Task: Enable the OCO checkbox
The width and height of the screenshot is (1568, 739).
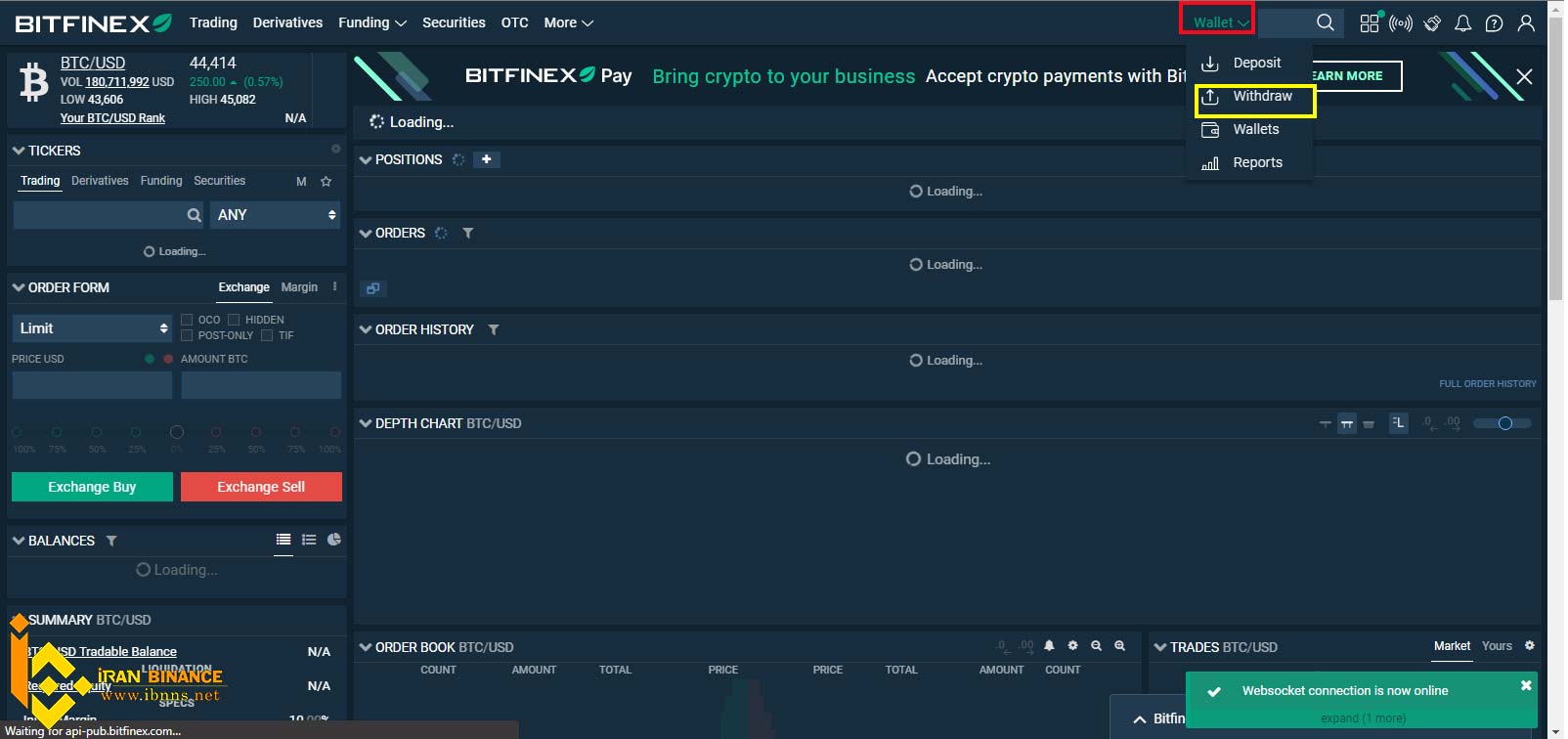Action: pyautogui.click(x=187, y=320)
